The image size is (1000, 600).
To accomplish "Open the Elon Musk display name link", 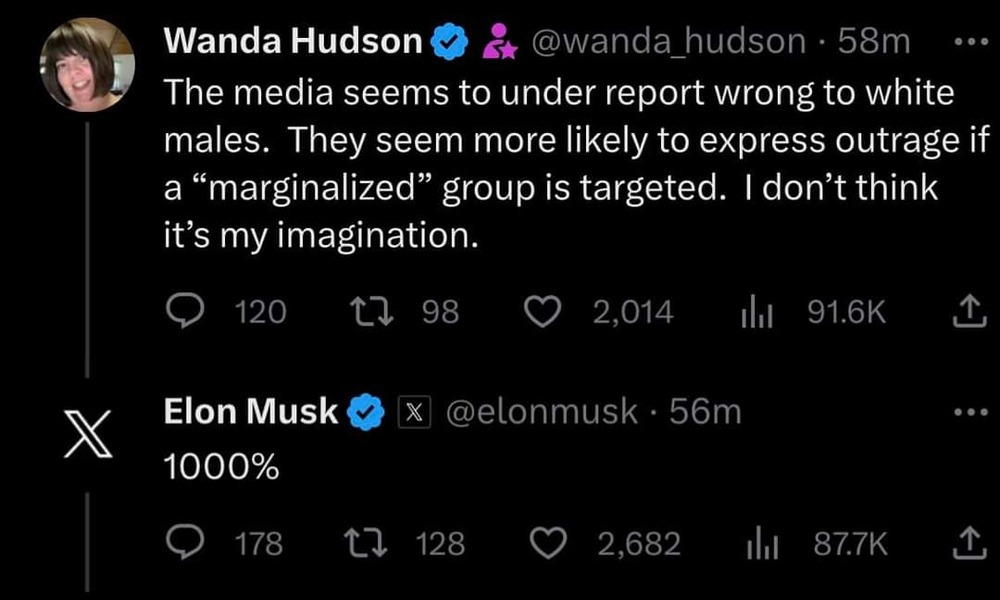I will point(251,411).
